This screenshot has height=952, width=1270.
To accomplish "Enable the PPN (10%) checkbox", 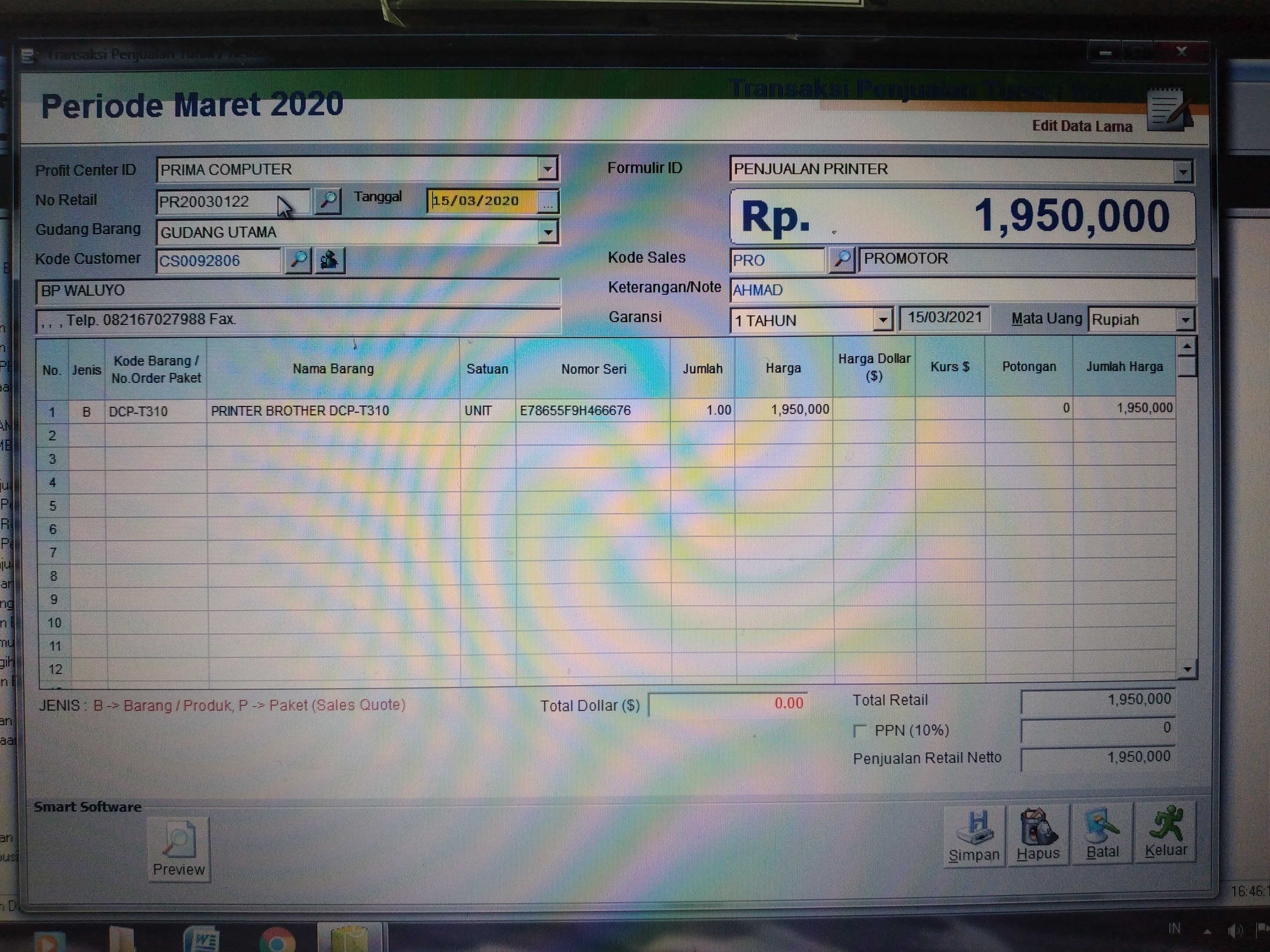I will click(859, 730).
